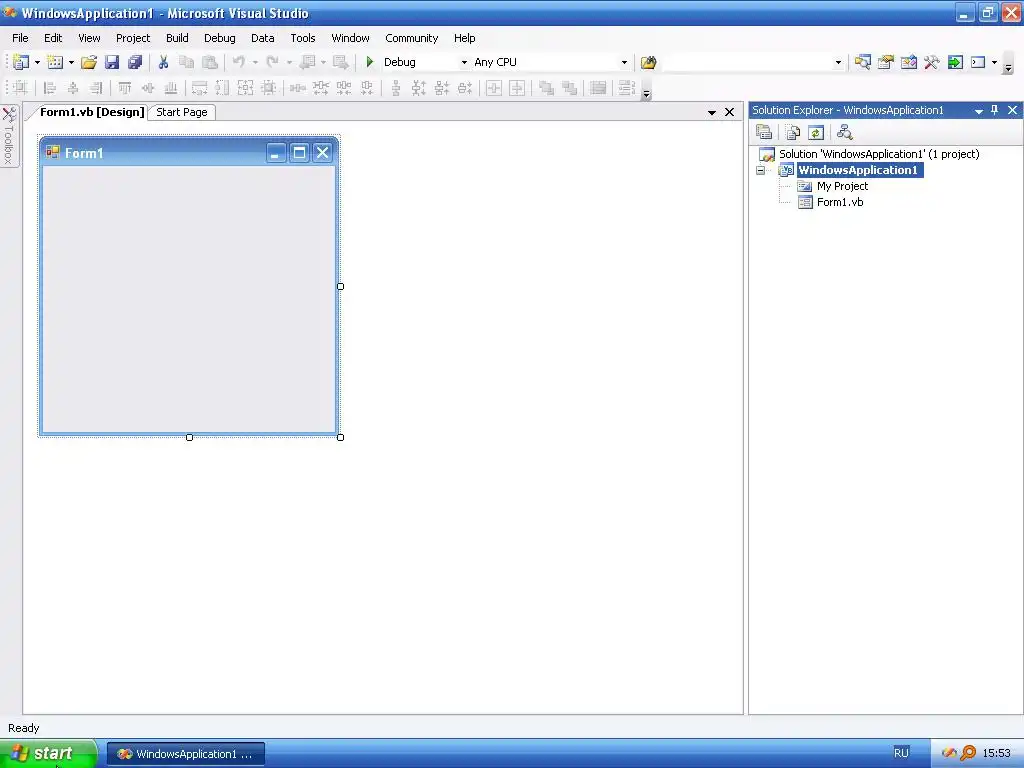This screenshot has width=1024, height=768.
Task: Close the Solution Explorer panel
Action: coord(1012,110)
